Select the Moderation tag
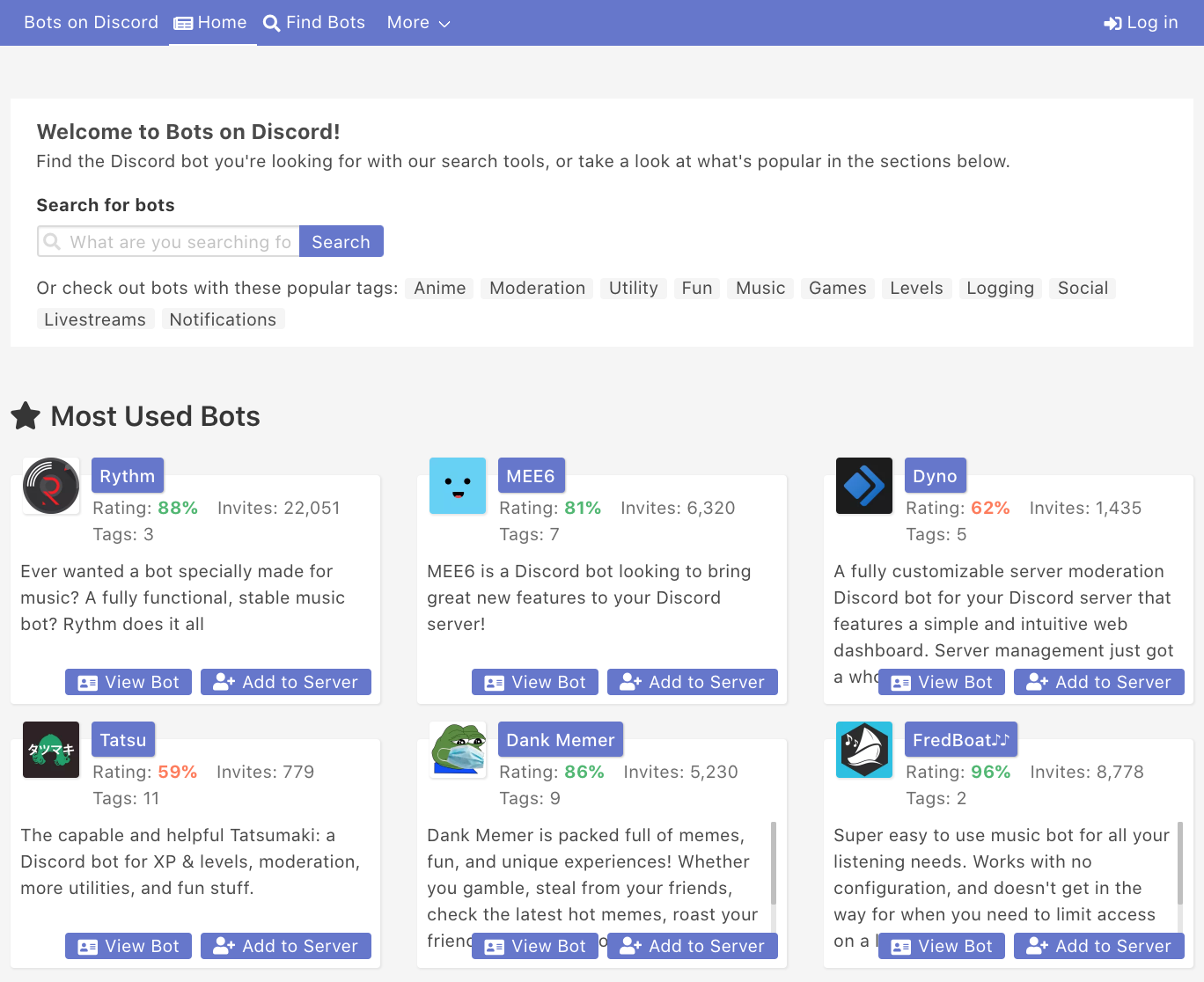1204x982 pixels. point(538,289)
